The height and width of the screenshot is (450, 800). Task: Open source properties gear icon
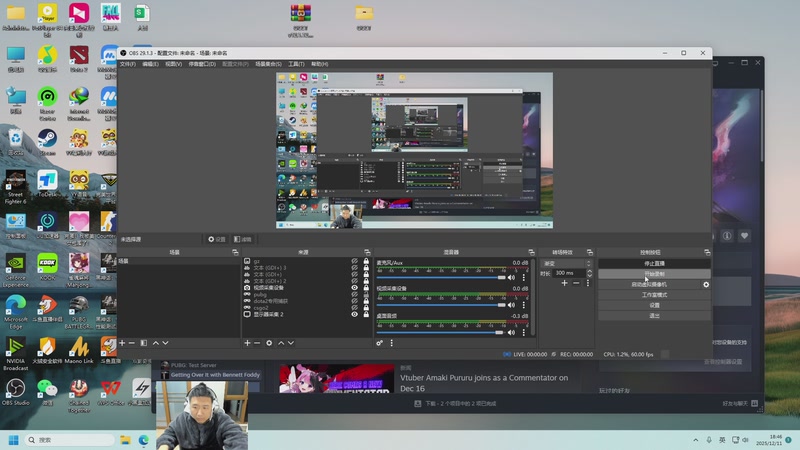269,343
